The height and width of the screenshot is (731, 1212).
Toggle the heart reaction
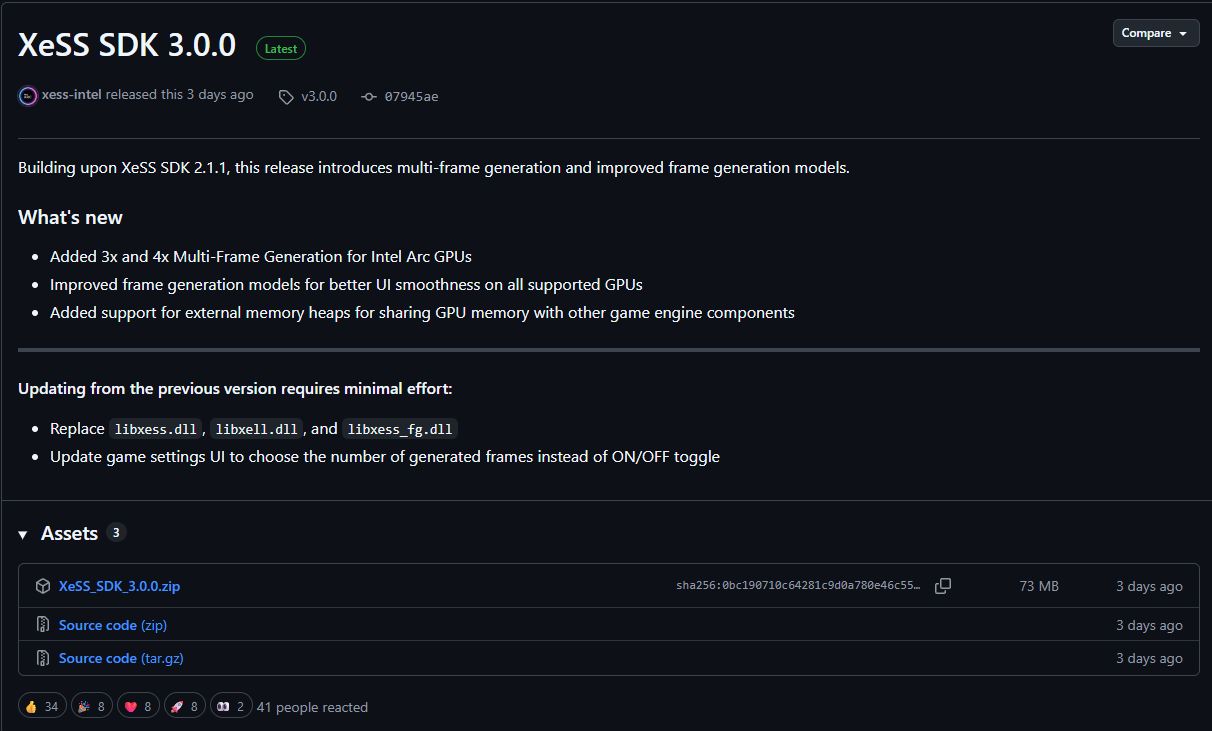click(x=139, y=707)
